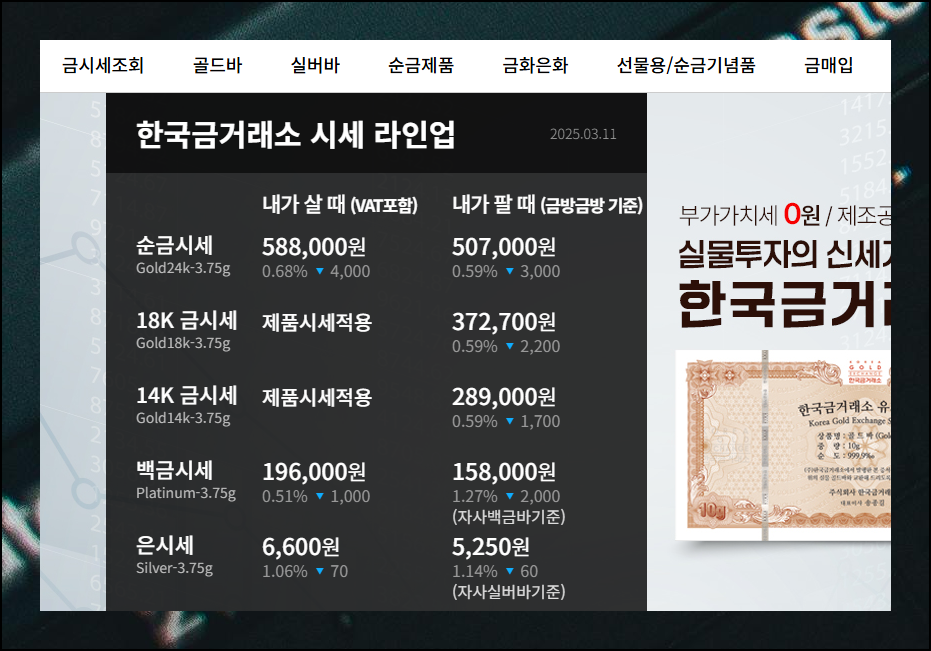Open the 금화은화 menu
Image resolution: width=931 pixels, height=651 pixels.
pos(535,65)
